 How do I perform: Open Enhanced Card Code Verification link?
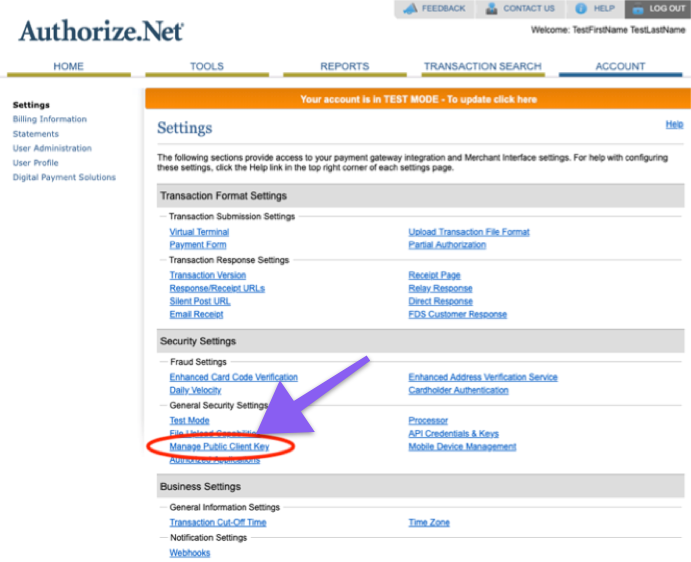click(234, 377)
